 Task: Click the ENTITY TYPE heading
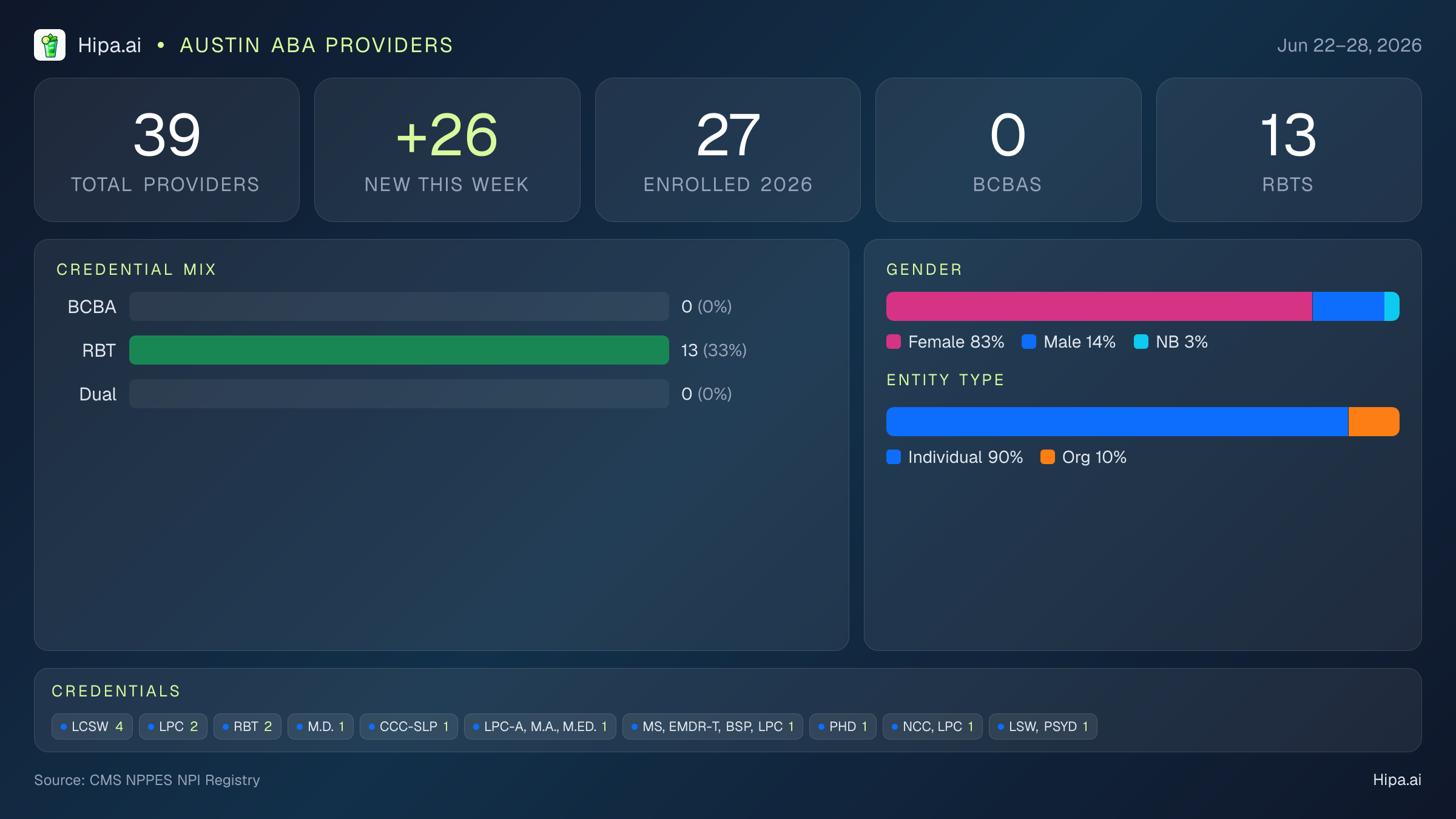tap(945, 380)
